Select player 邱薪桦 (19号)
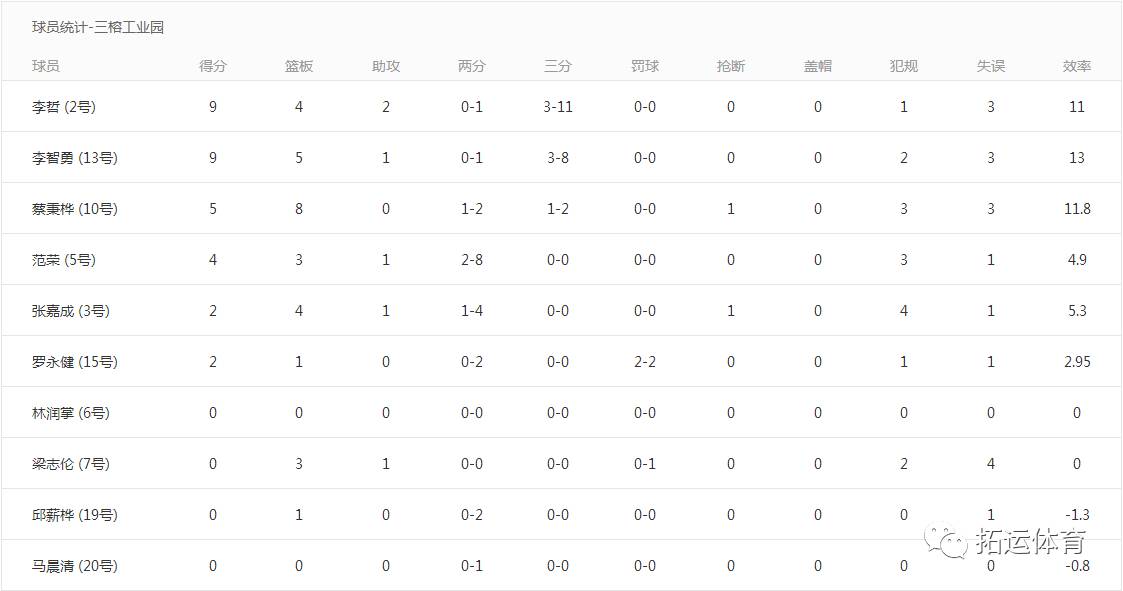 74,514
